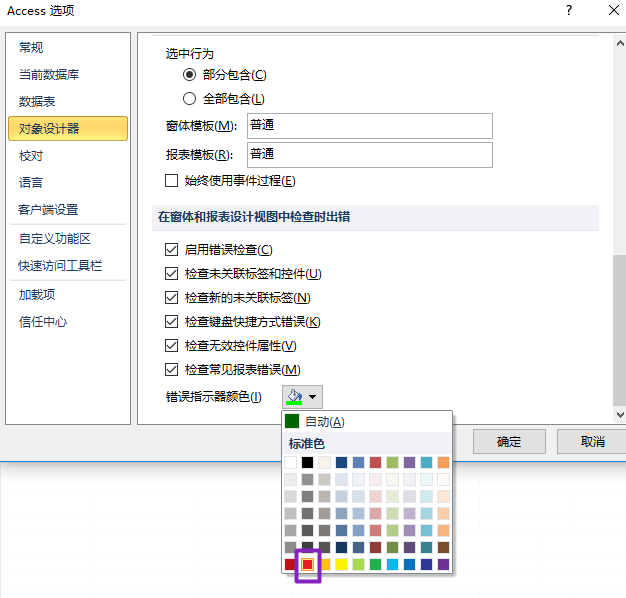
Task: Click the 报表模板 text field
Action: tap(370, 155)
